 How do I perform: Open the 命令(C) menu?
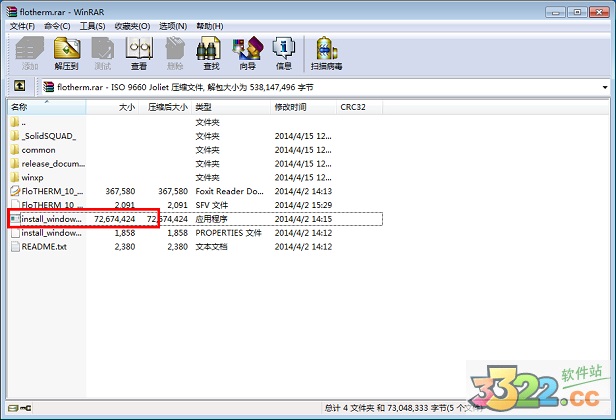point(57,26)
